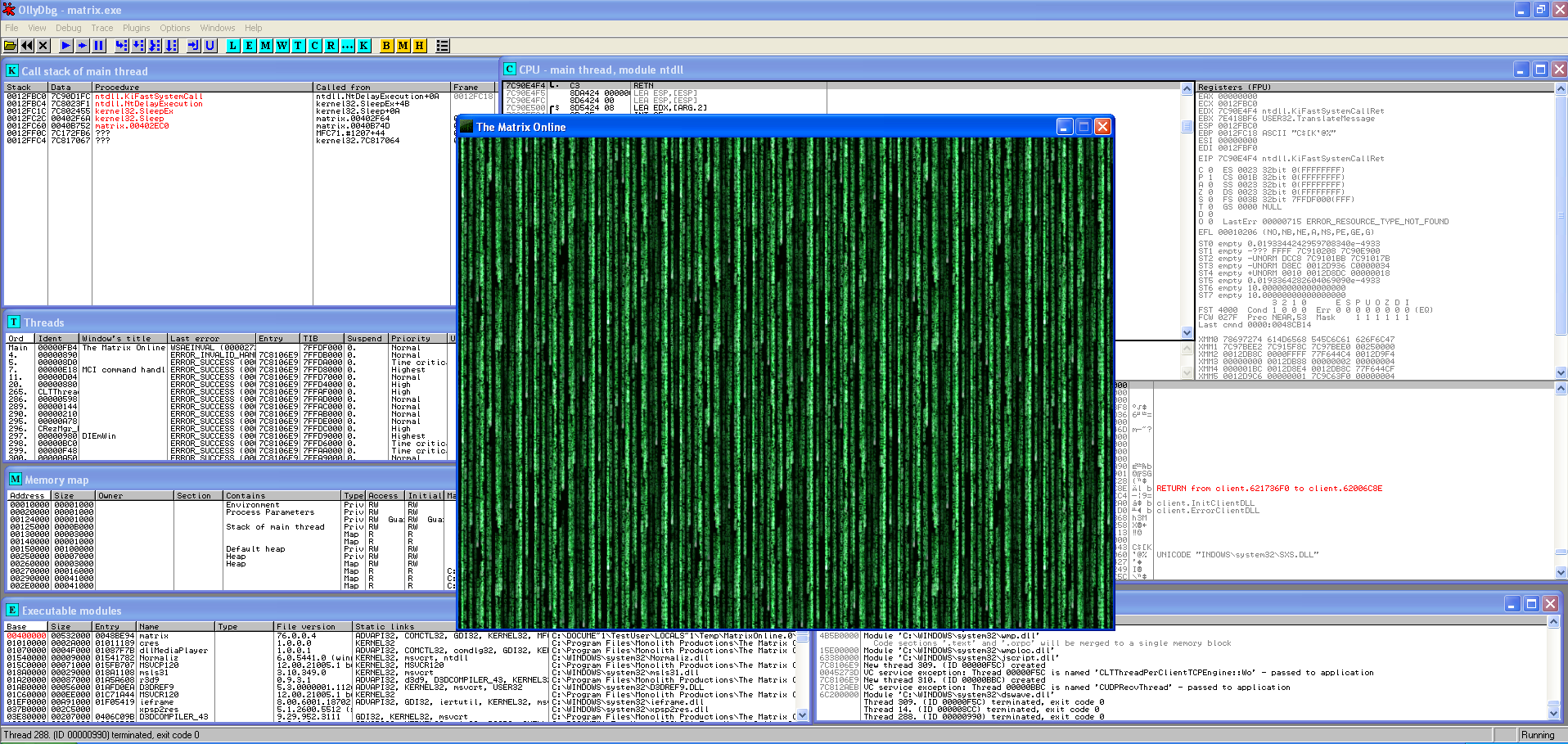Screen dimensions: 1568x744
Task: Click the Open file folder icon
Action: [x=11, y=46]
